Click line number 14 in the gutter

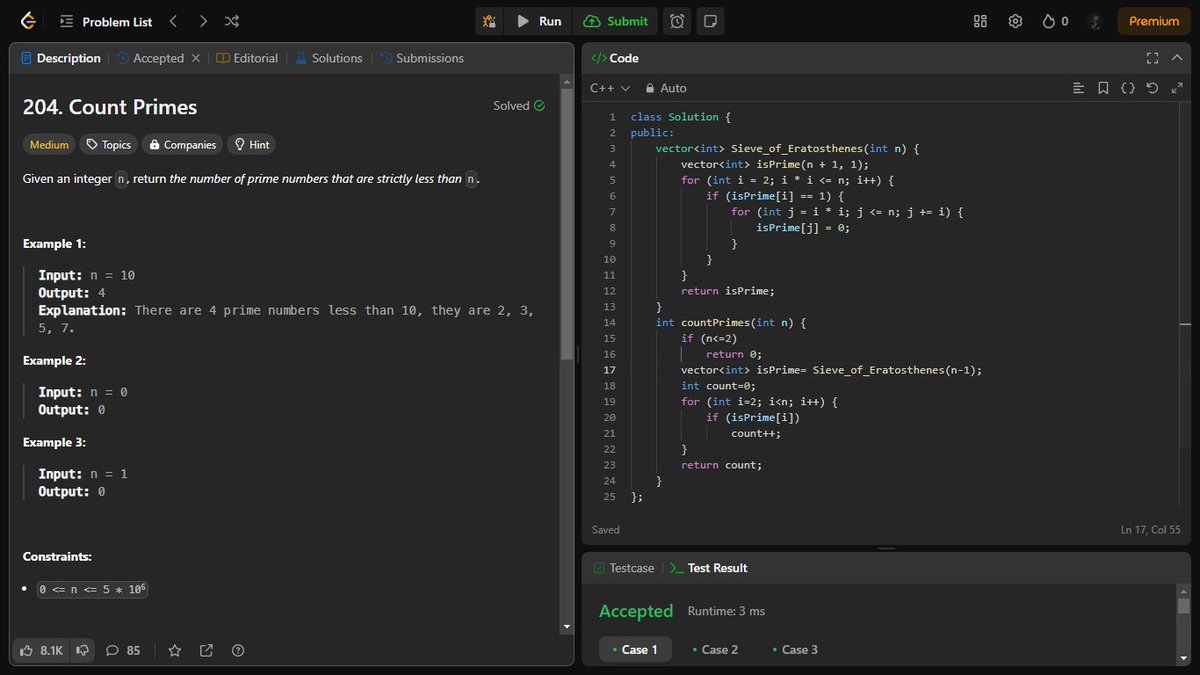tap(610, 323)
